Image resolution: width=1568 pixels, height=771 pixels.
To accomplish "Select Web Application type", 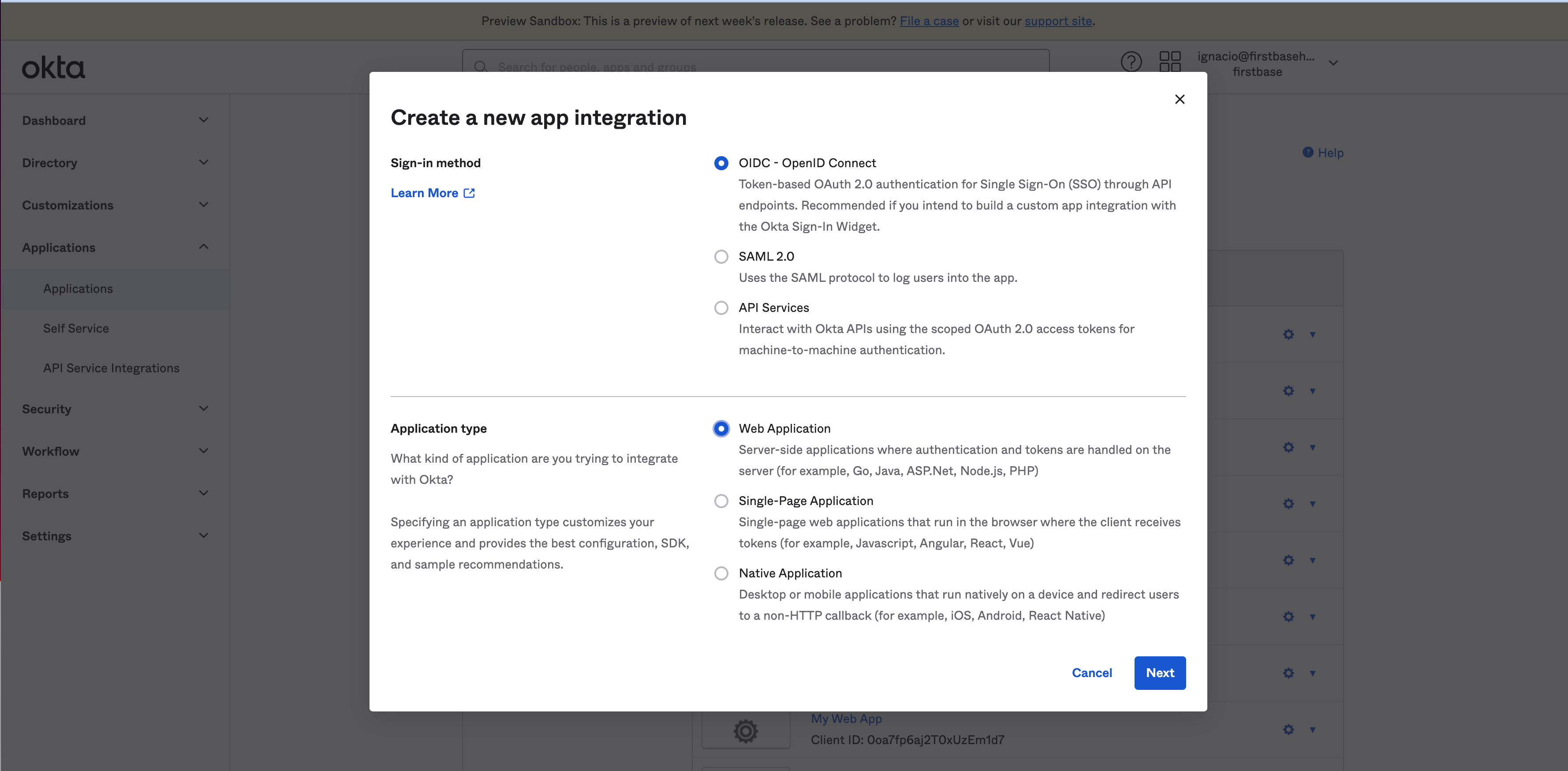I will (x=721, y=429).
